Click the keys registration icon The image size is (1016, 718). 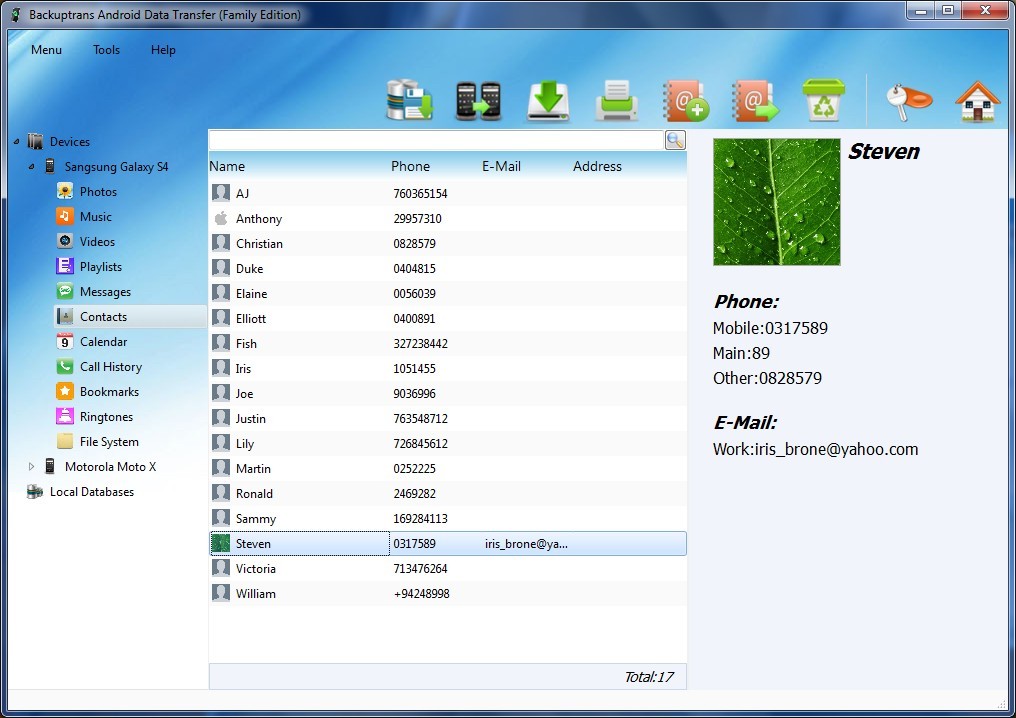click(908, 102)
